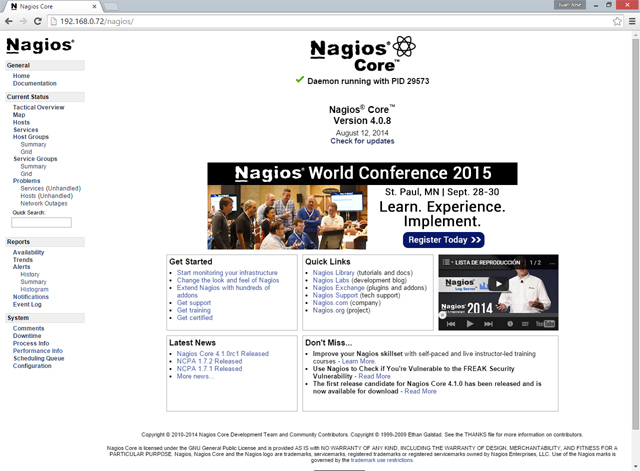Open Problems page

tap(27, 181)
